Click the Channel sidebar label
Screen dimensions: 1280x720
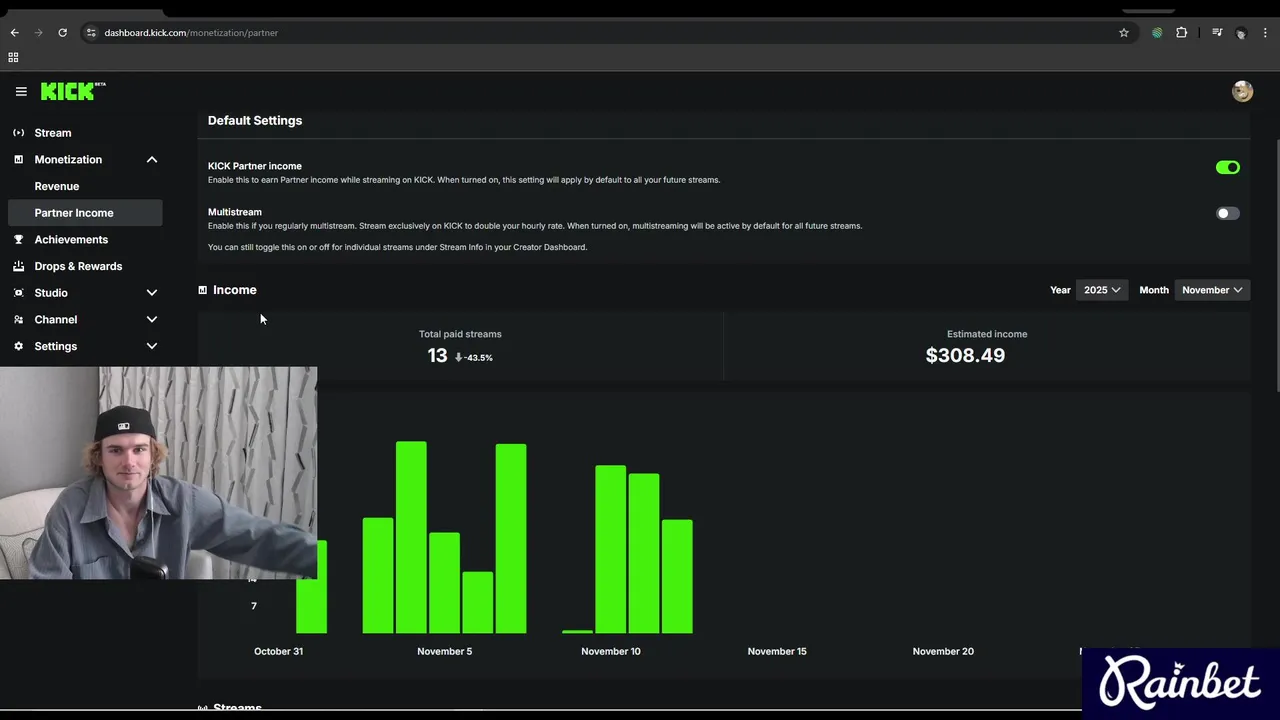[56, 320]
